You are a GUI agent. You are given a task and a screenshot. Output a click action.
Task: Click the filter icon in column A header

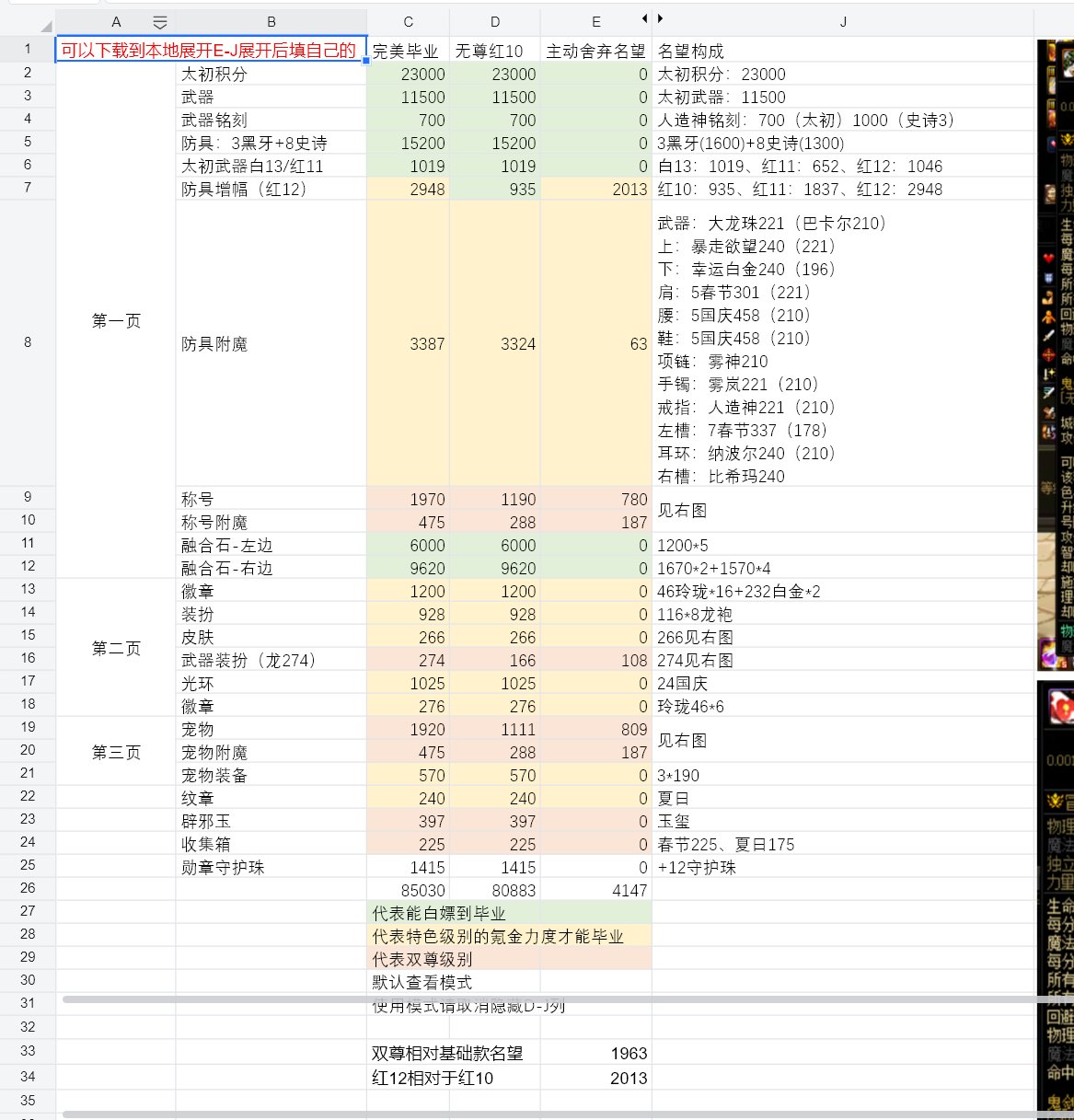160,22
